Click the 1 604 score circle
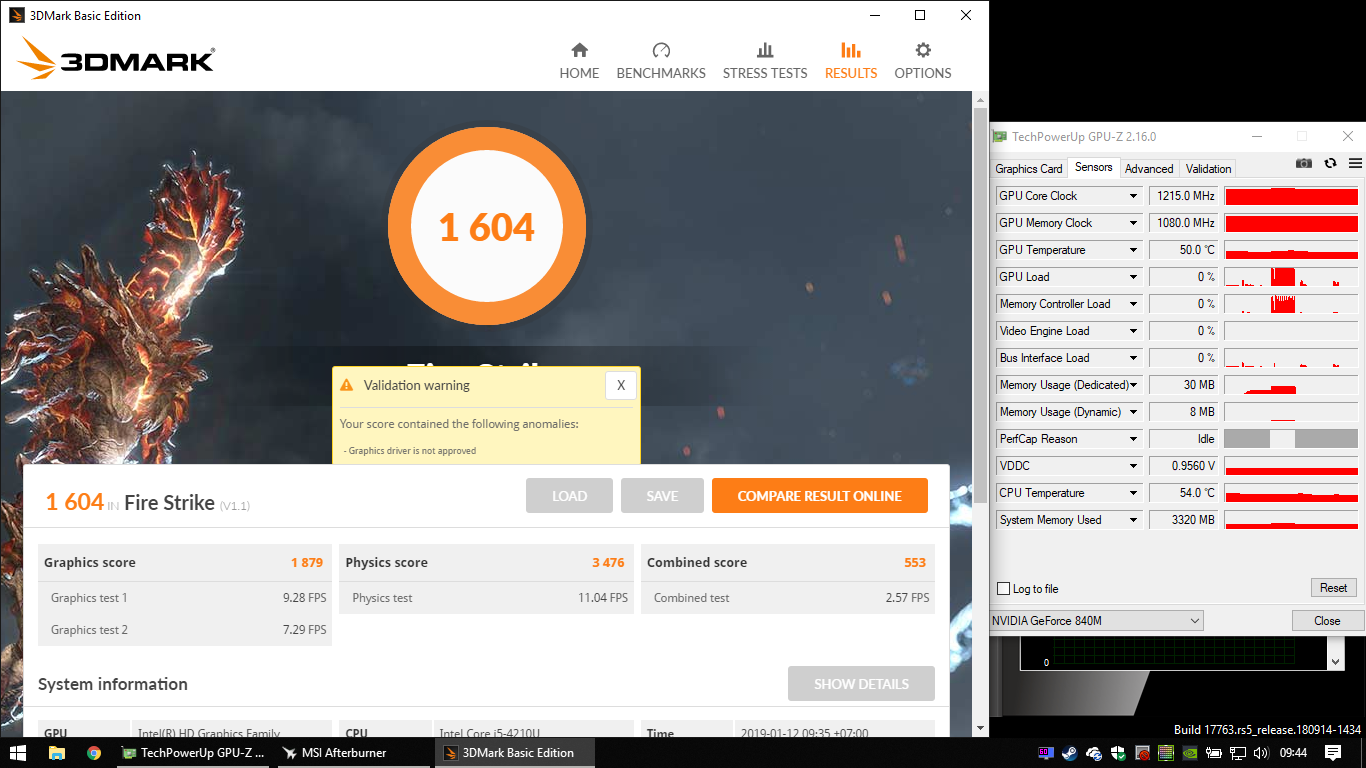This screenshot has height=768, width=1366. (x=488, y=227)
